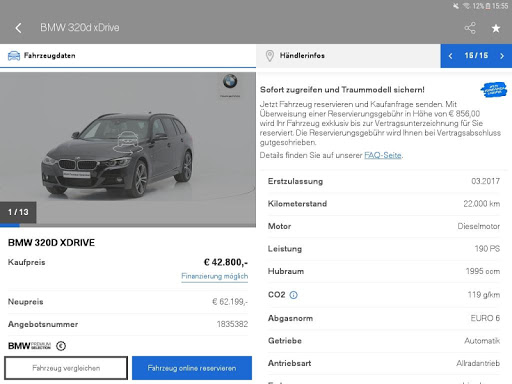The image size is (512, 384).
Task: Click the BMW 320D XDRIVE heading
Action: (51, 243)
